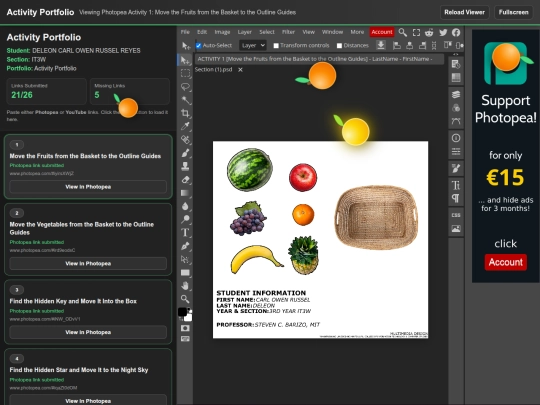Select the Type tool
This screenshot has height=405, width=540.
coord(185,232)
